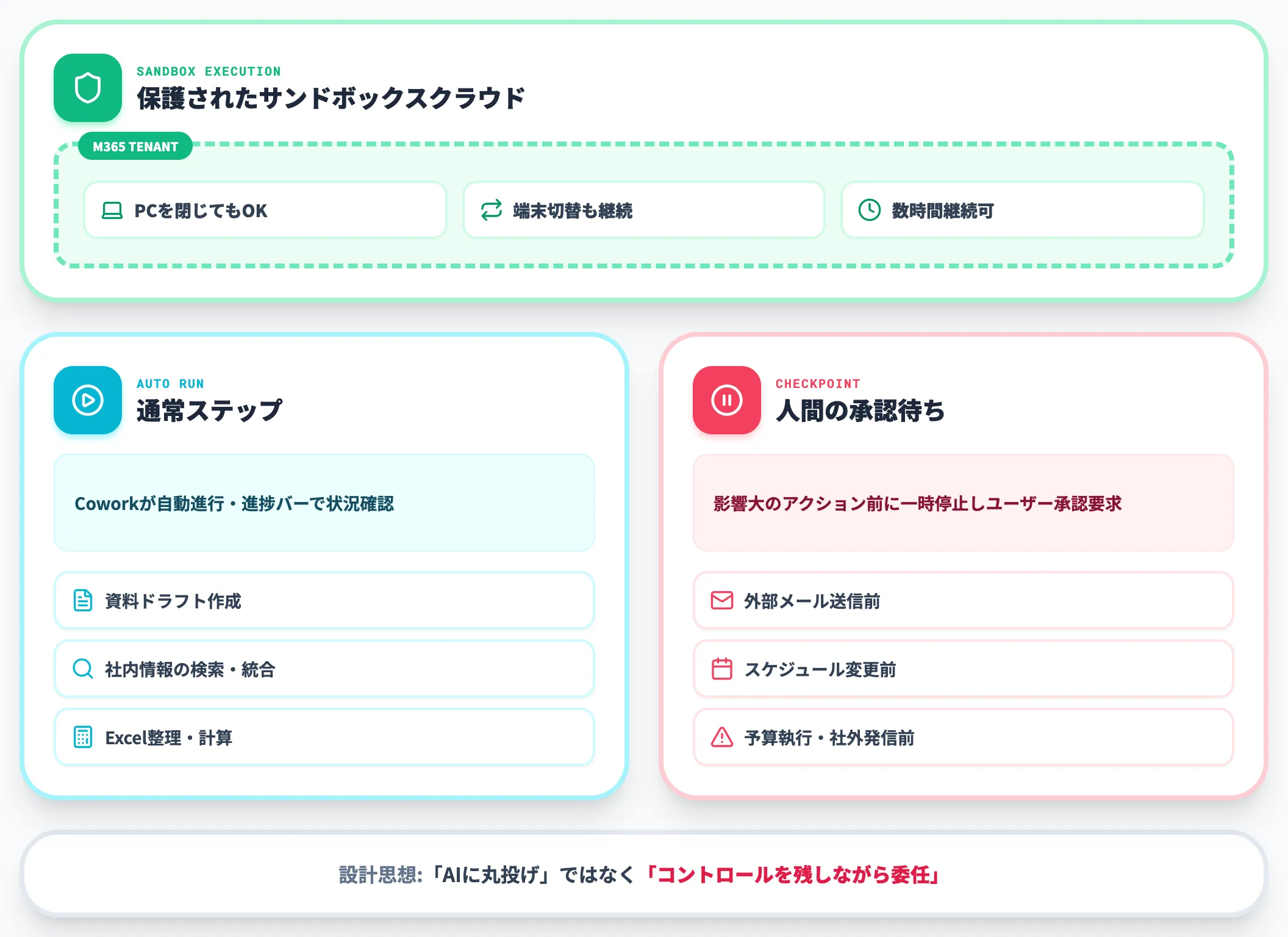The width and height of the screenshot is (1288, 937).
Task: Select the PCを閉じてもOK card
Action: 265,210
